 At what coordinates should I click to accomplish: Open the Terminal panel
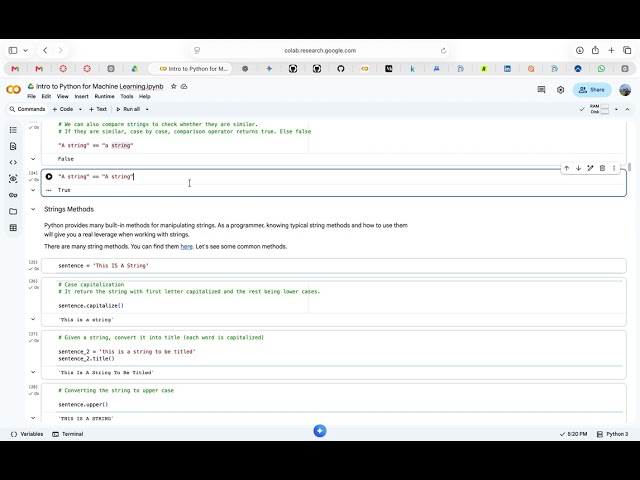coord(68,434)
